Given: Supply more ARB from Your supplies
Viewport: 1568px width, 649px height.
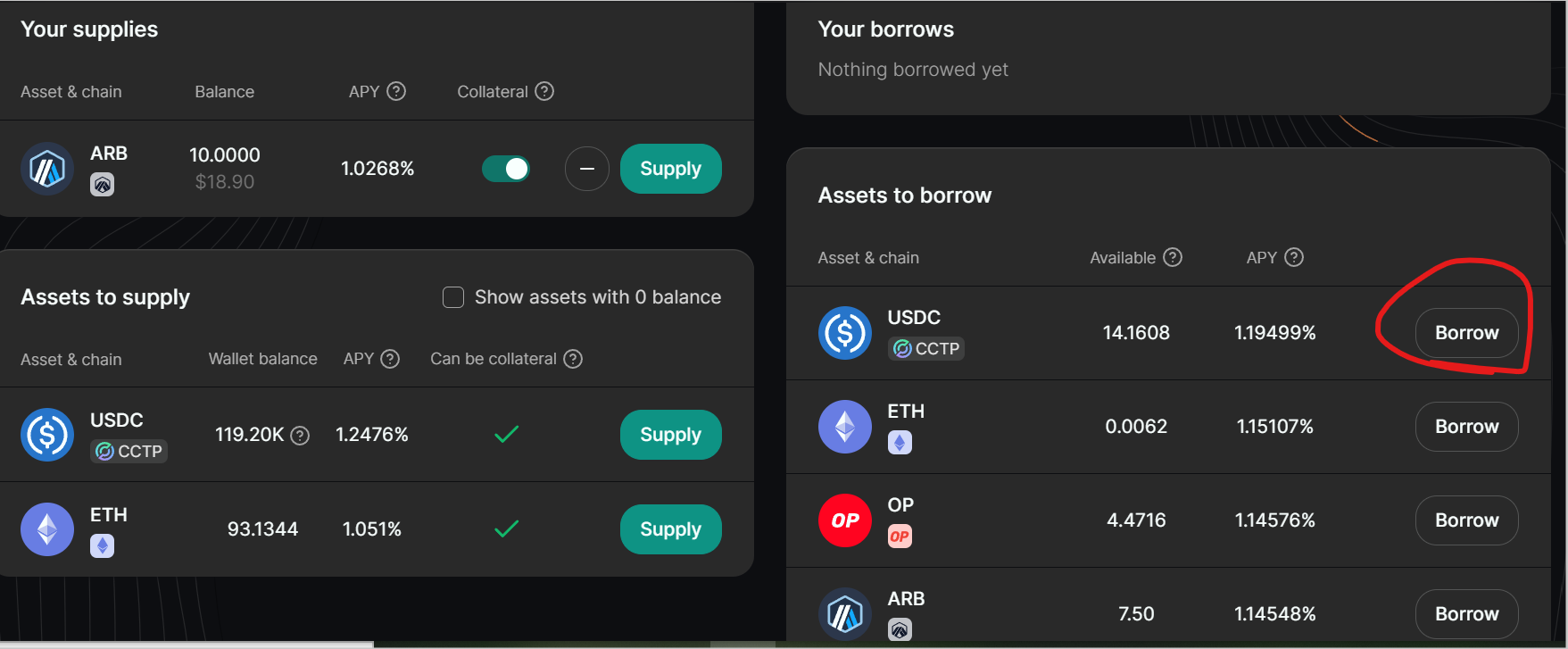Looking at the screenshot, I should (670, 169).
